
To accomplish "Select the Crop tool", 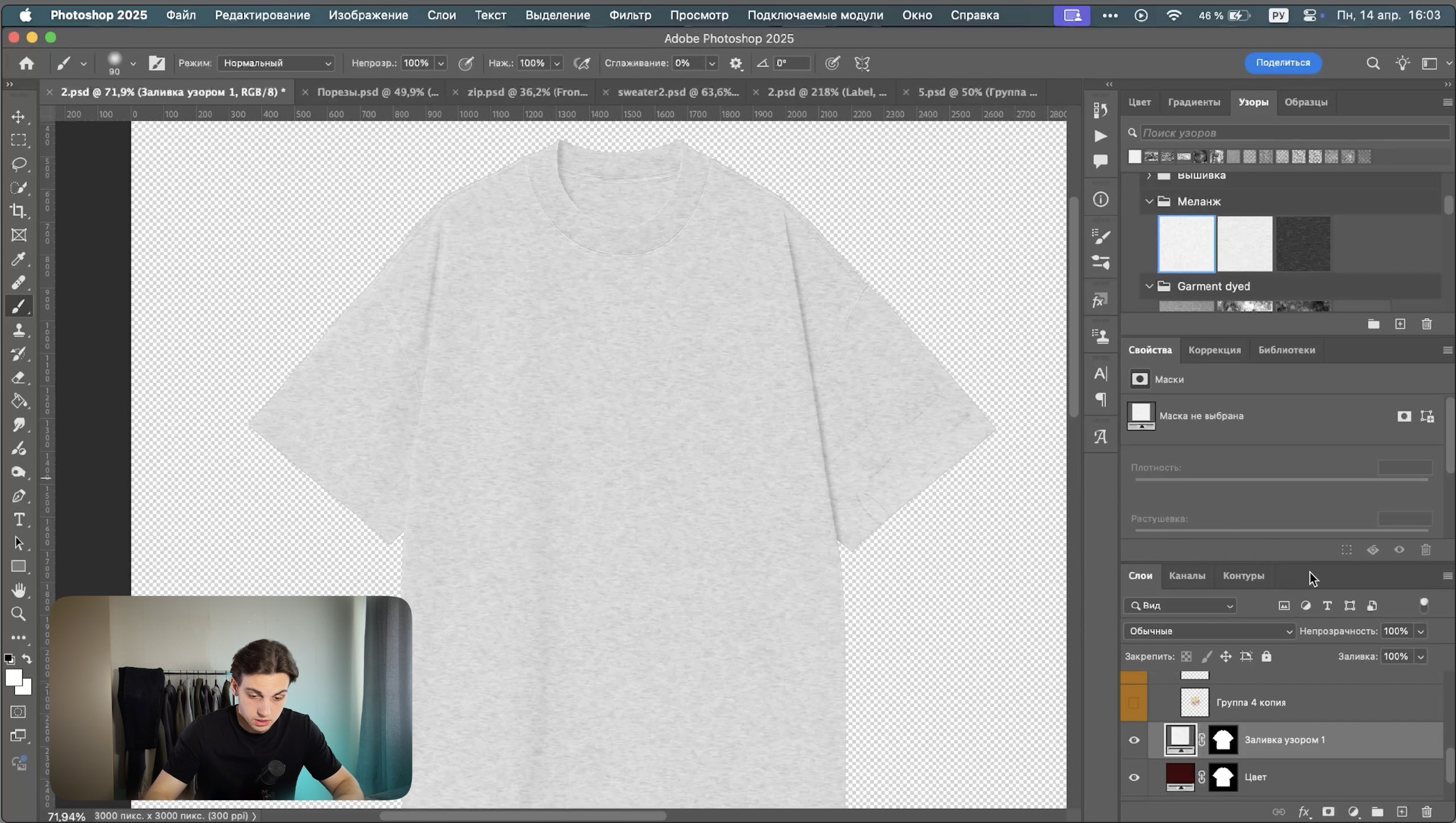I will pos(18,211).
